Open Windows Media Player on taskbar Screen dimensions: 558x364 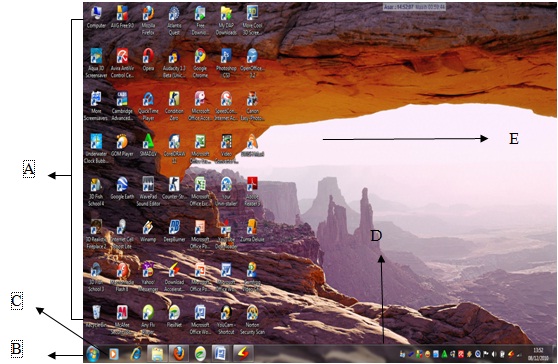[x=113, y=354]
